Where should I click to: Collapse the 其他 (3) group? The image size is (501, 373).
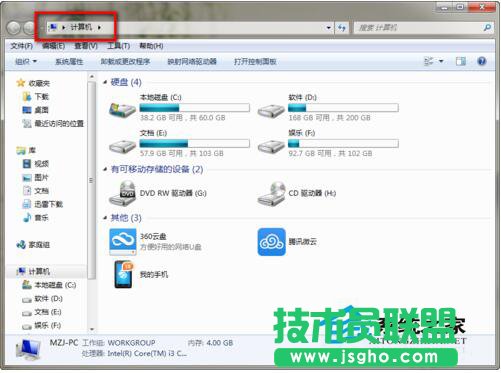point(105,218)
